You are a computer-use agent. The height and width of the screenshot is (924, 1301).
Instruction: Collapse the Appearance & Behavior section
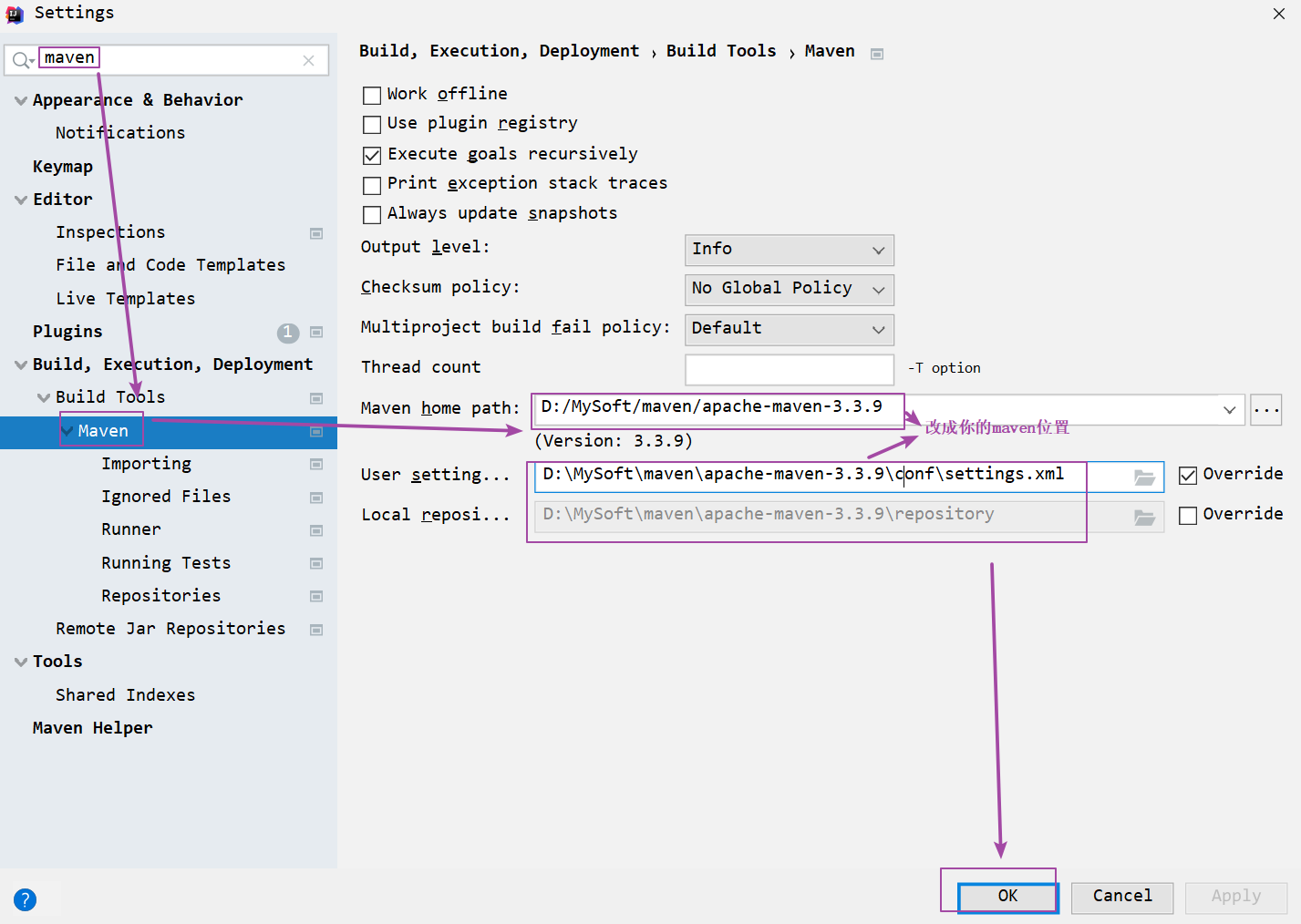click(x=21, y=100)
